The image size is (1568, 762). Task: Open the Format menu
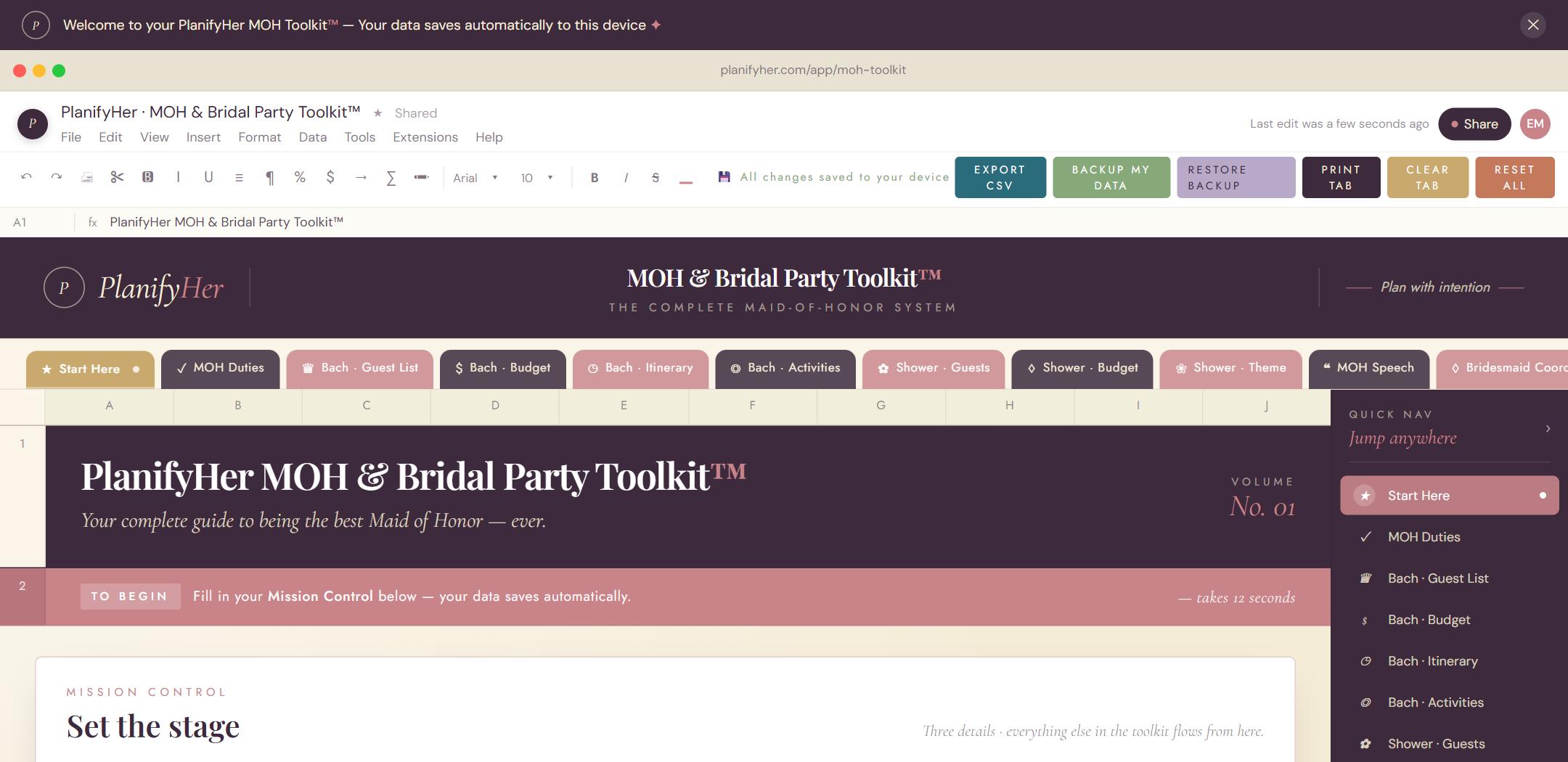pyautogui.click(x=259, y=137)
